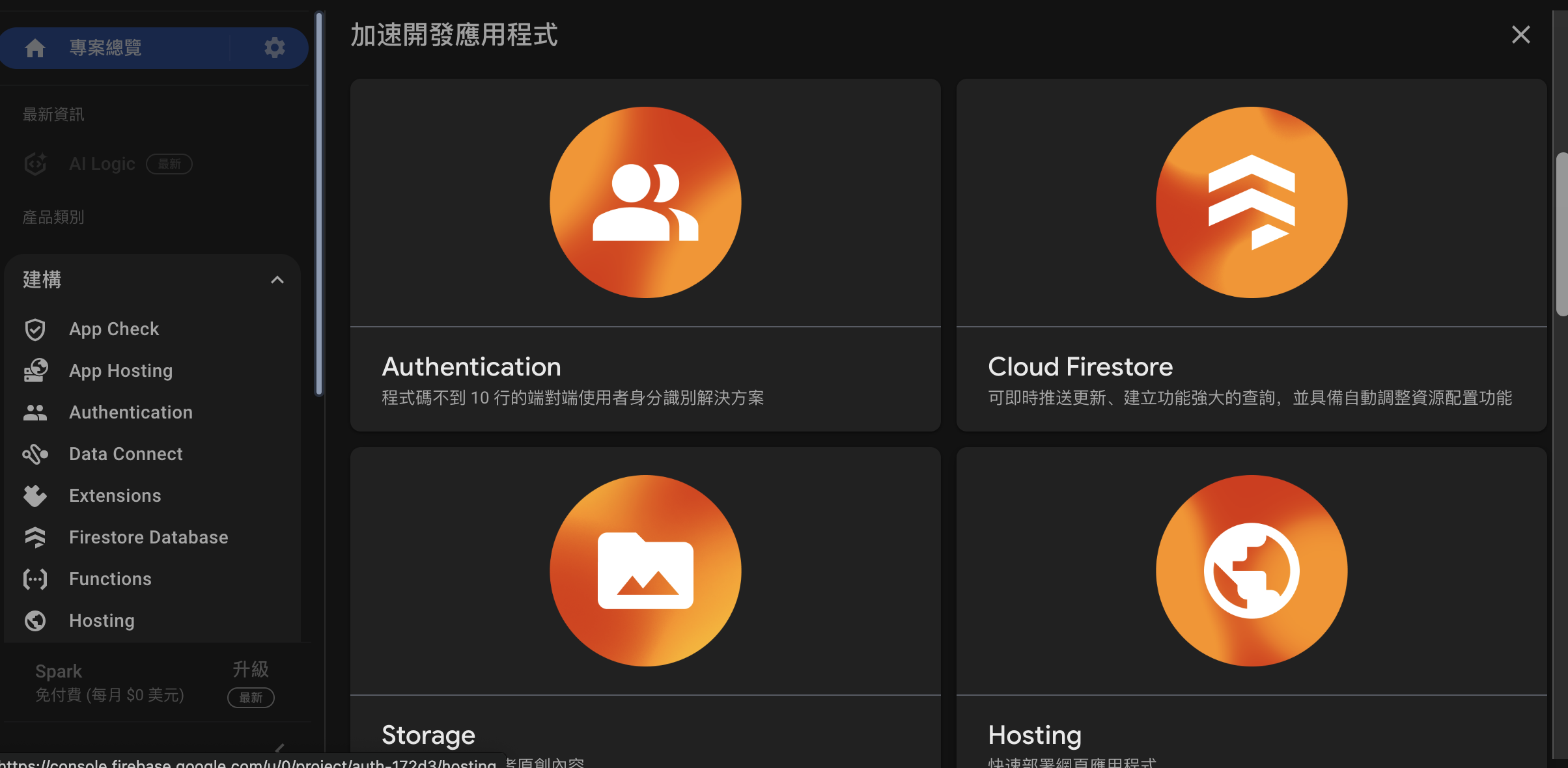Click the sidebar vertical scrollbar
The image size is (1568, 768).
(319, 203)
